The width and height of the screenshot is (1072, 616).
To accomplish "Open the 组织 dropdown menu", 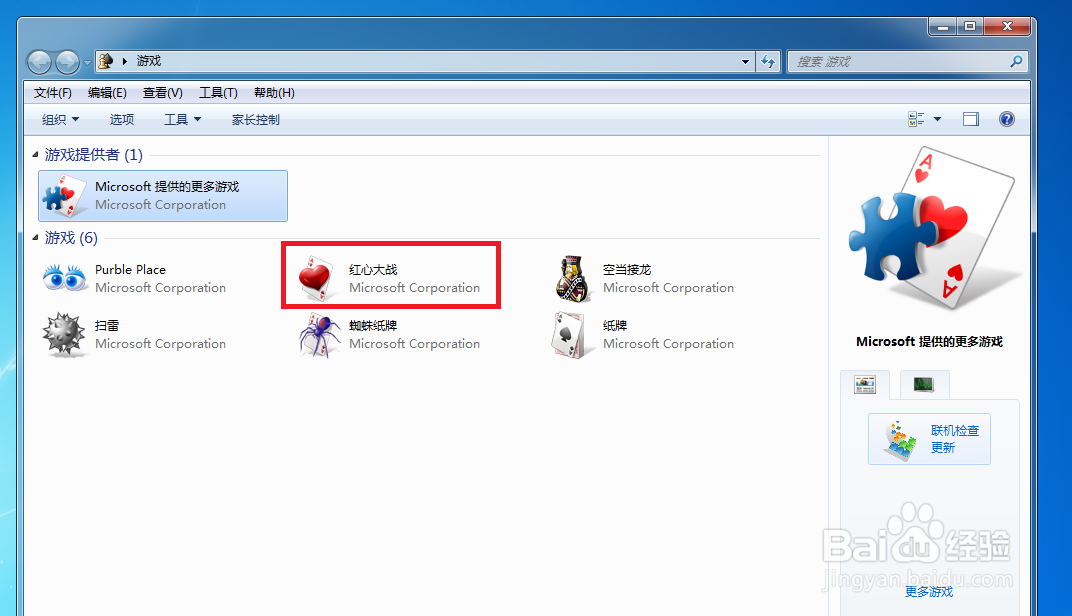I will point(60,120).
